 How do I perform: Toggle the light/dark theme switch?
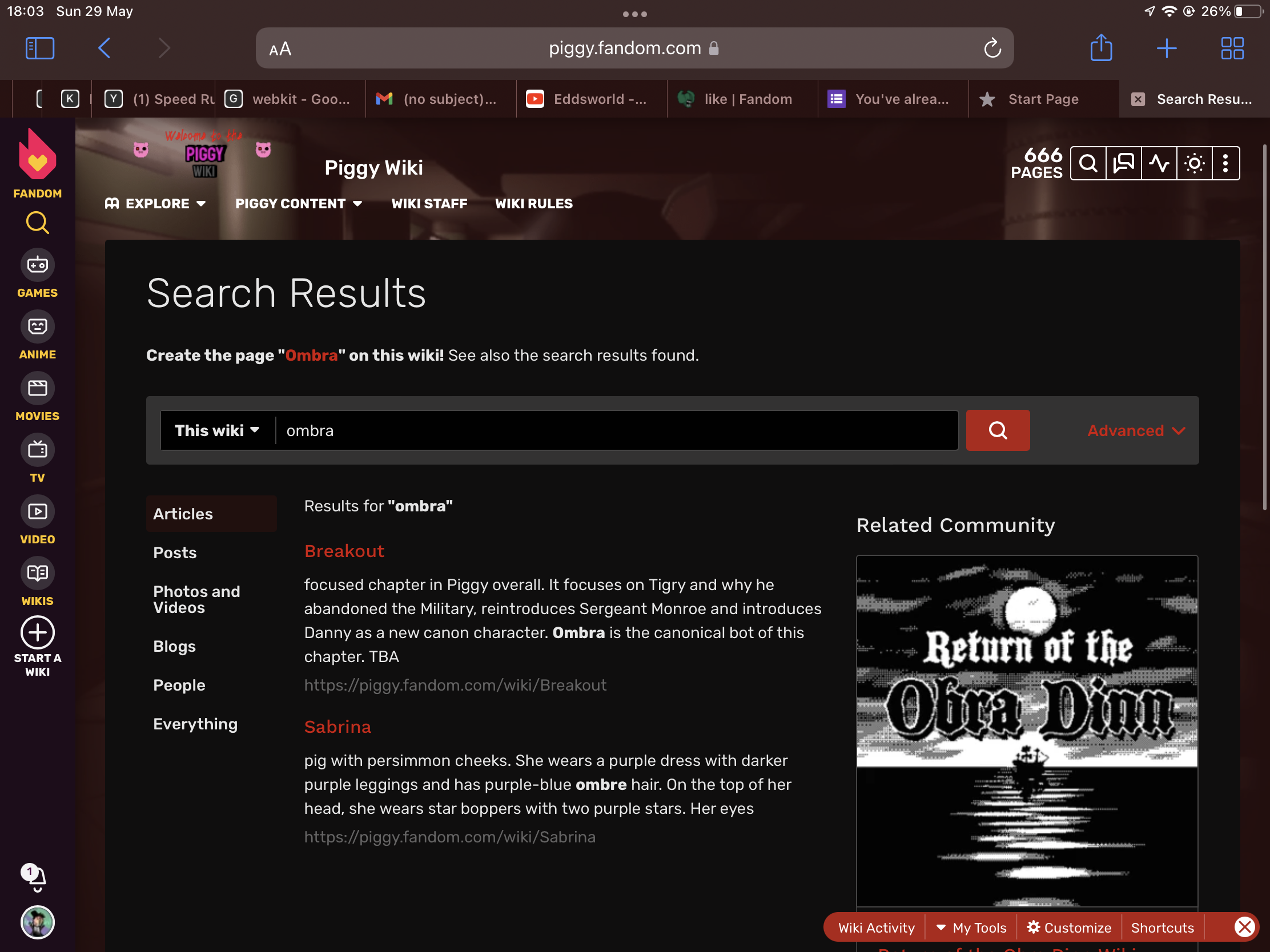[x=1194, y=164]
